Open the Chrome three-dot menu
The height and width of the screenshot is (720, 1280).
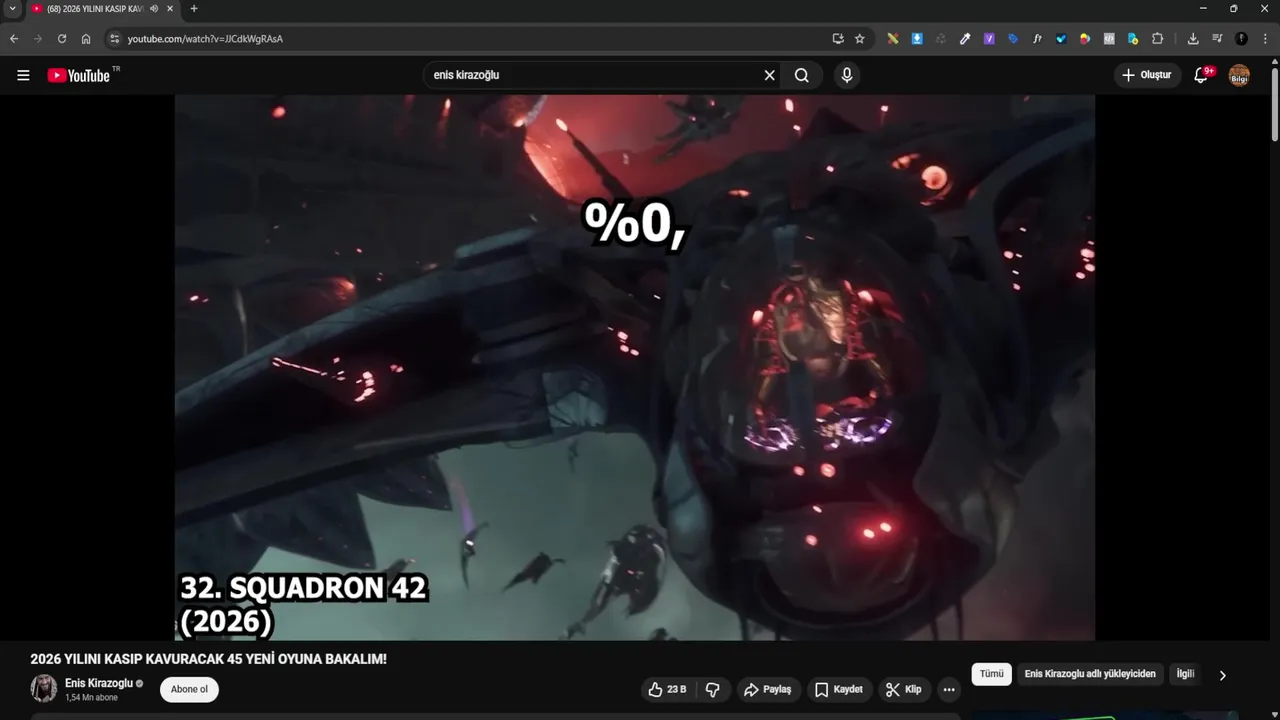tap(1265, 39)
